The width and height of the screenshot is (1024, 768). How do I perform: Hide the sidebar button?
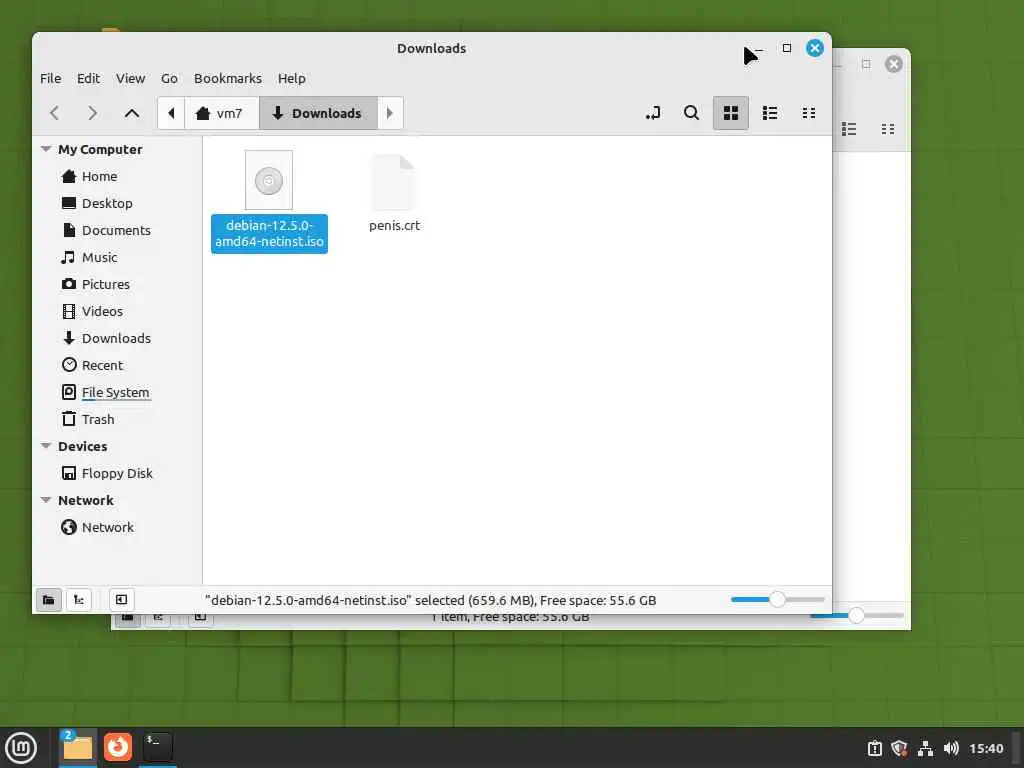tap(121, 600)
